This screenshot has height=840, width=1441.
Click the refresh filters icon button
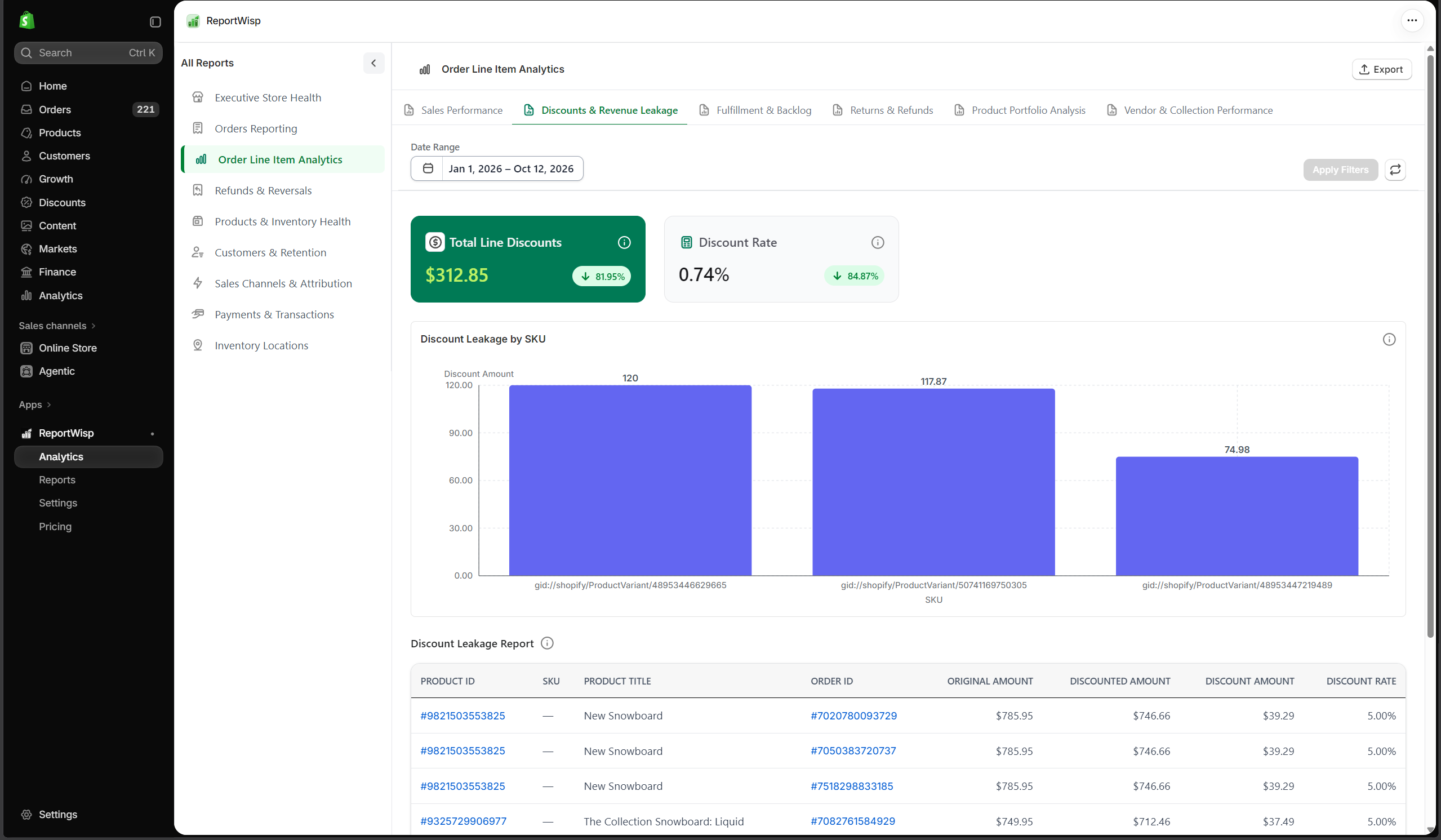(x=1395, y=170)
